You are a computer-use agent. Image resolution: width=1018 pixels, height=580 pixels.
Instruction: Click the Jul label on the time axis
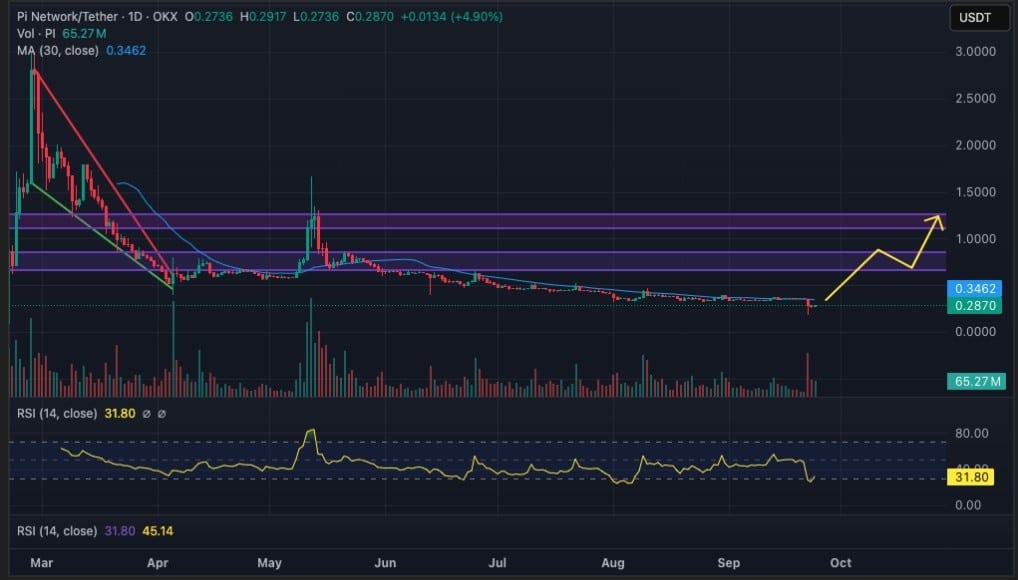click(x=498, y=563)
